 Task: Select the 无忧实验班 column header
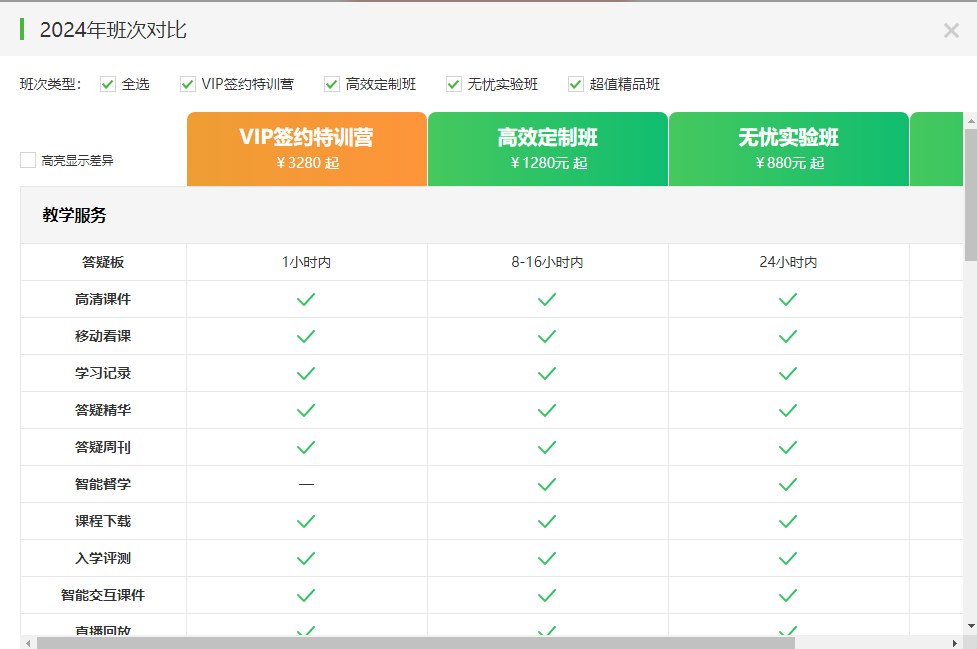pos(789,149)
